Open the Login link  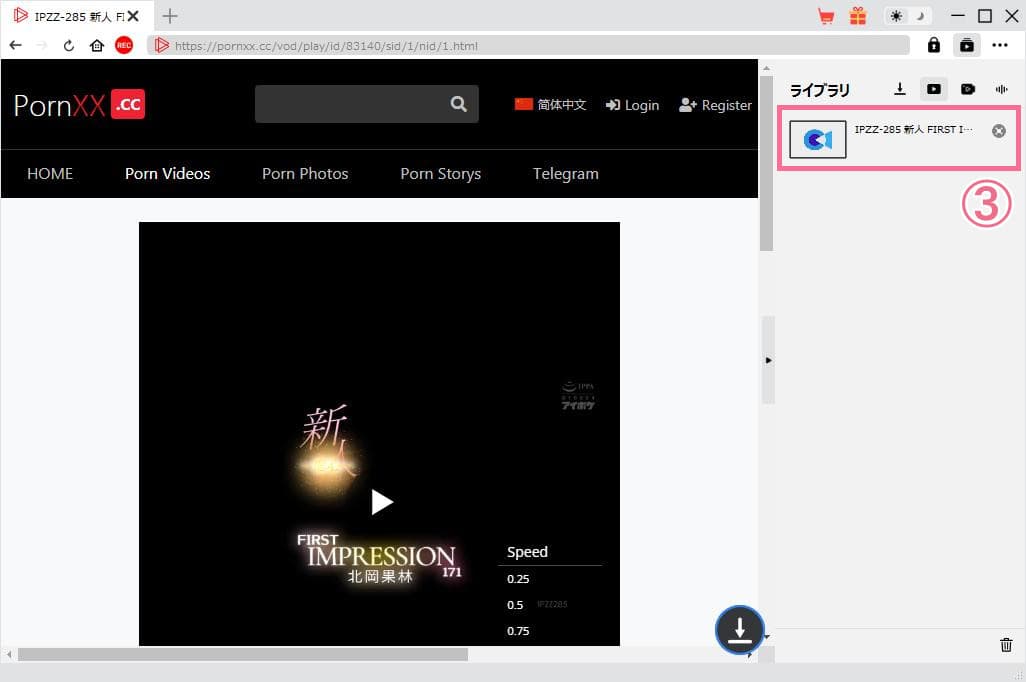point(632,105)
